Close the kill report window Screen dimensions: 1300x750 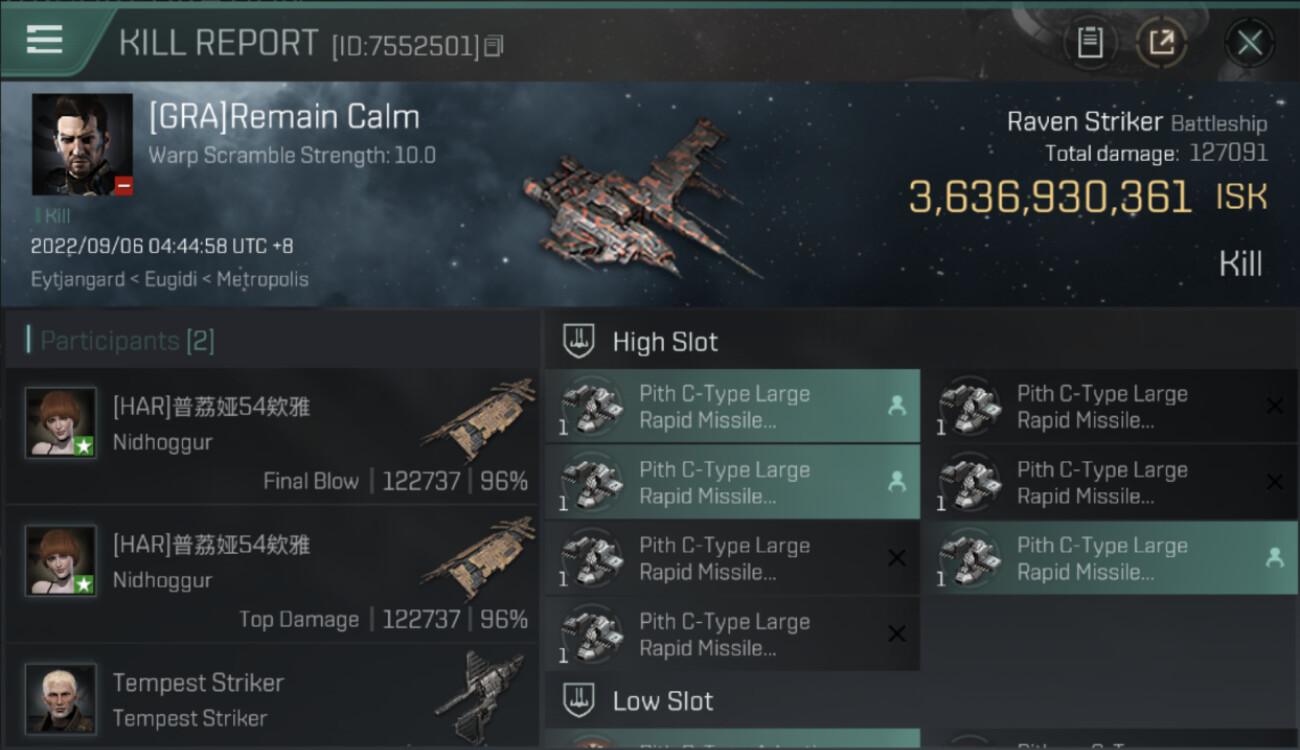(x=1249, y=42)
